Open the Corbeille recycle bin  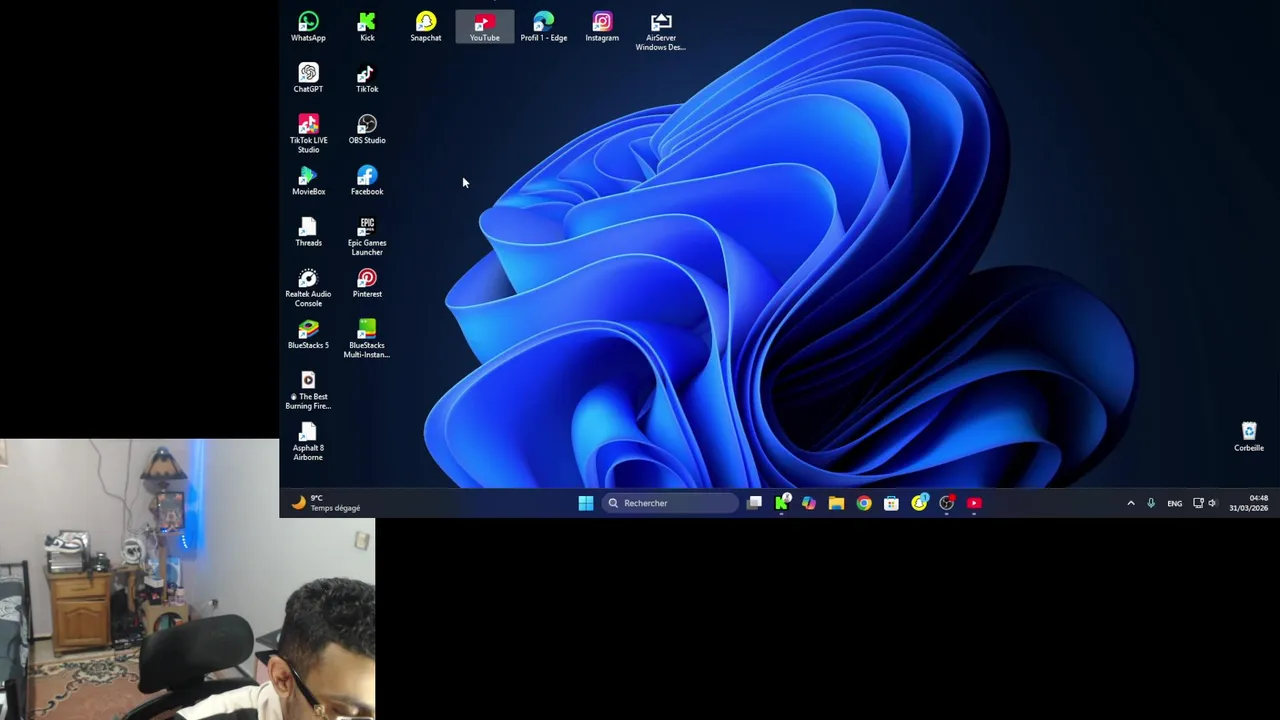[x=1249, y=437]
